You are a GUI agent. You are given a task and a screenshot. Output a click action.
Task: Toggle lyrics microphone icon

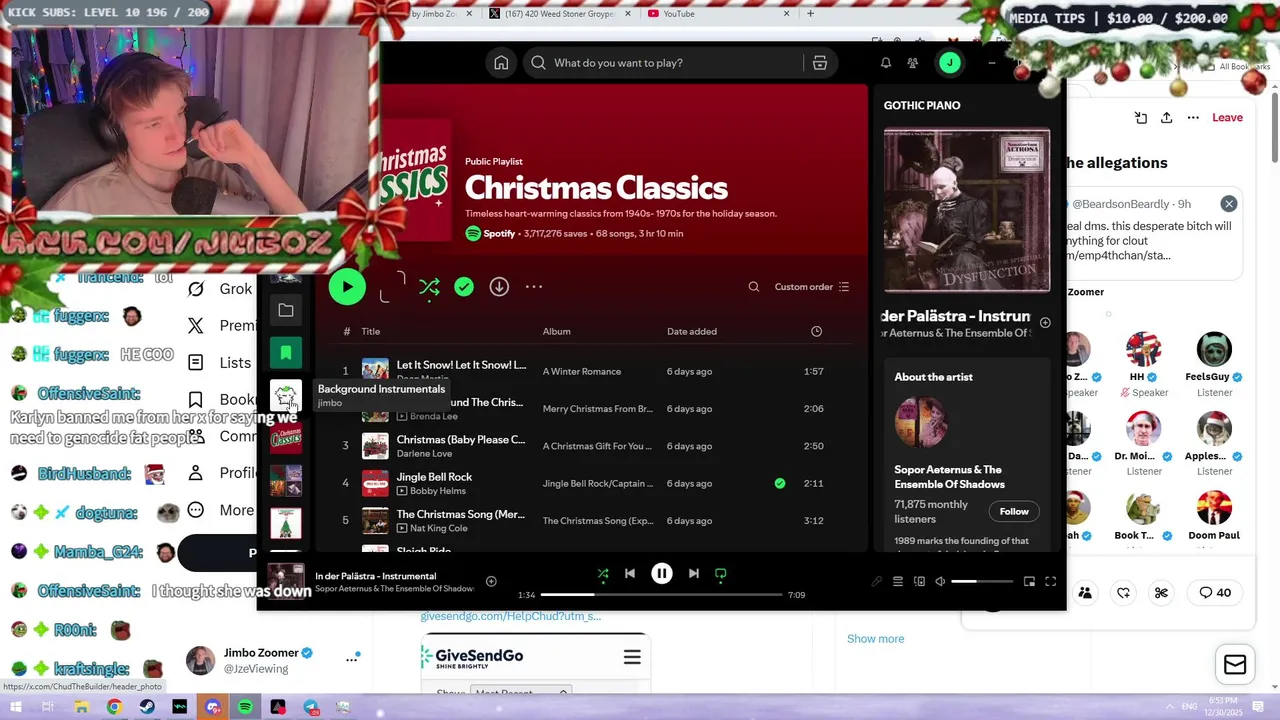click(x=877, y=581)
